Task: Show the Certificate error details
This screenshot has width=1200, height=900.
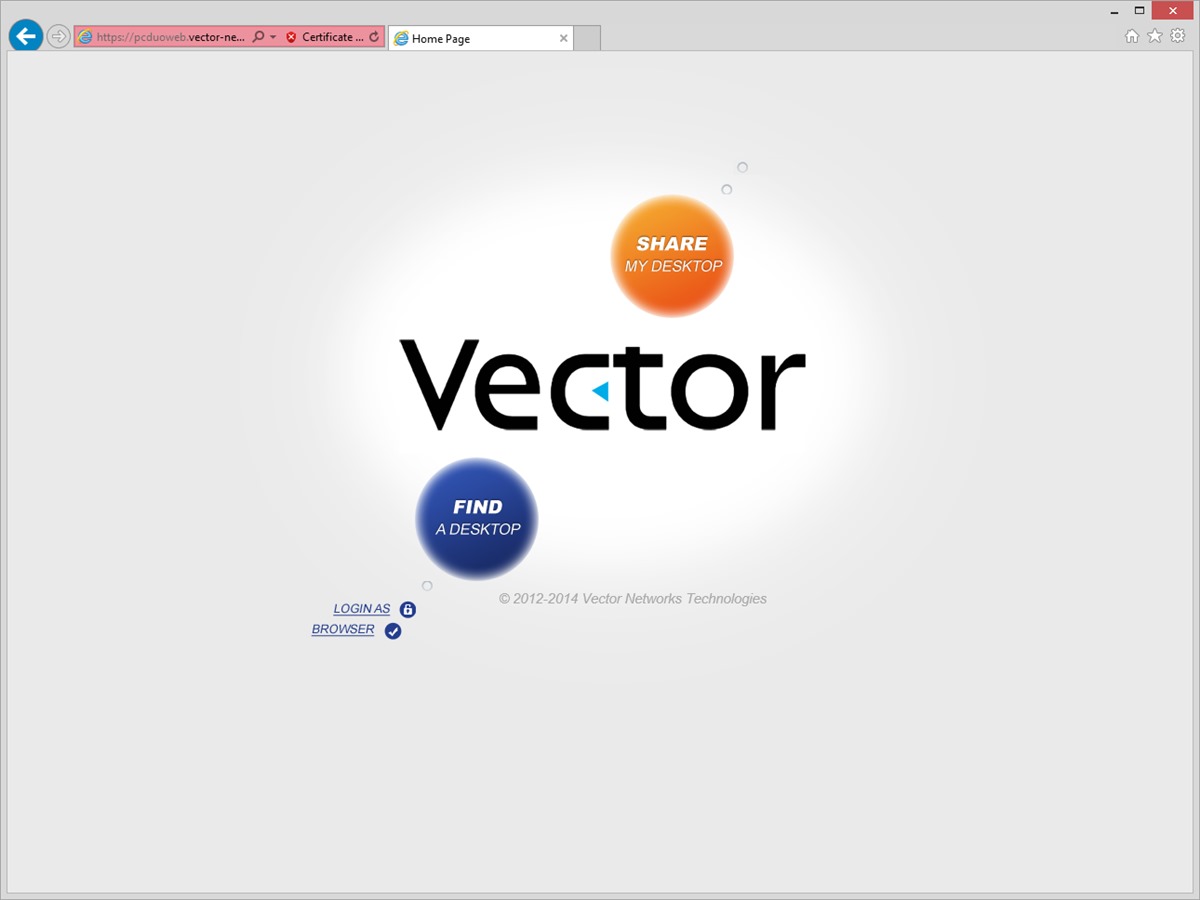Action: pos(325,37)
